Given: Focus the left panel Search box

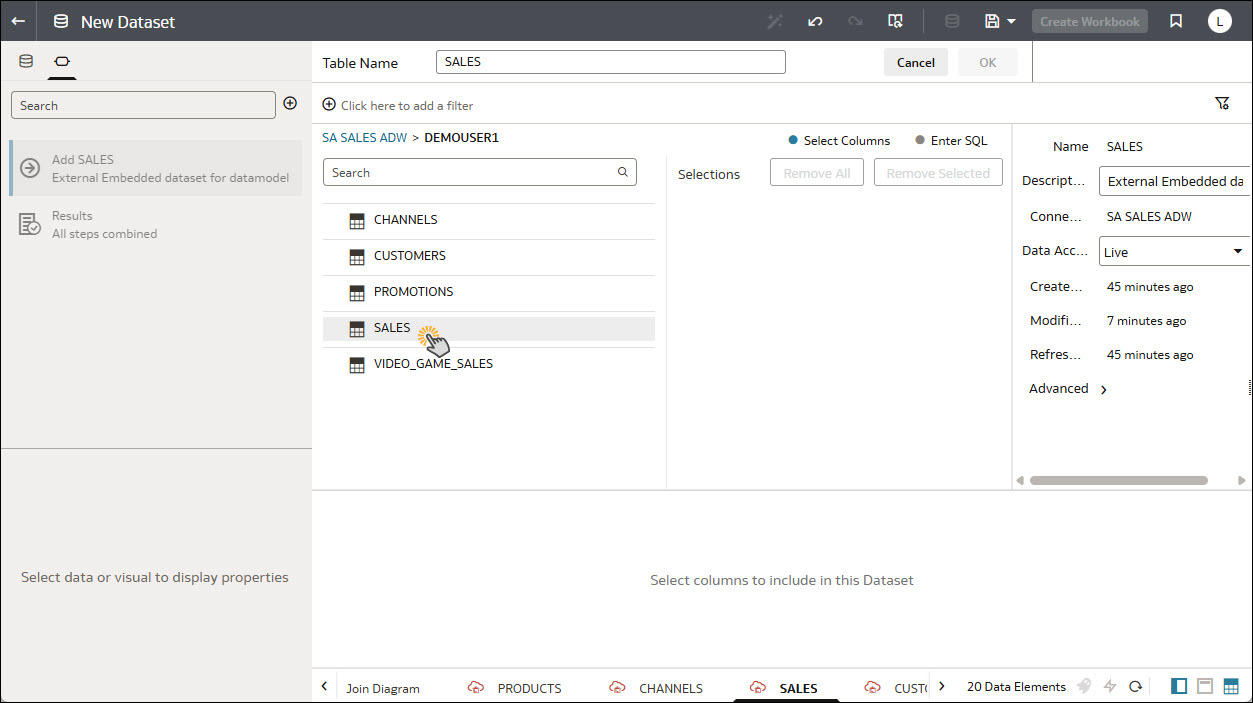Looking at the screenshot, I should [x=143, y=105].
